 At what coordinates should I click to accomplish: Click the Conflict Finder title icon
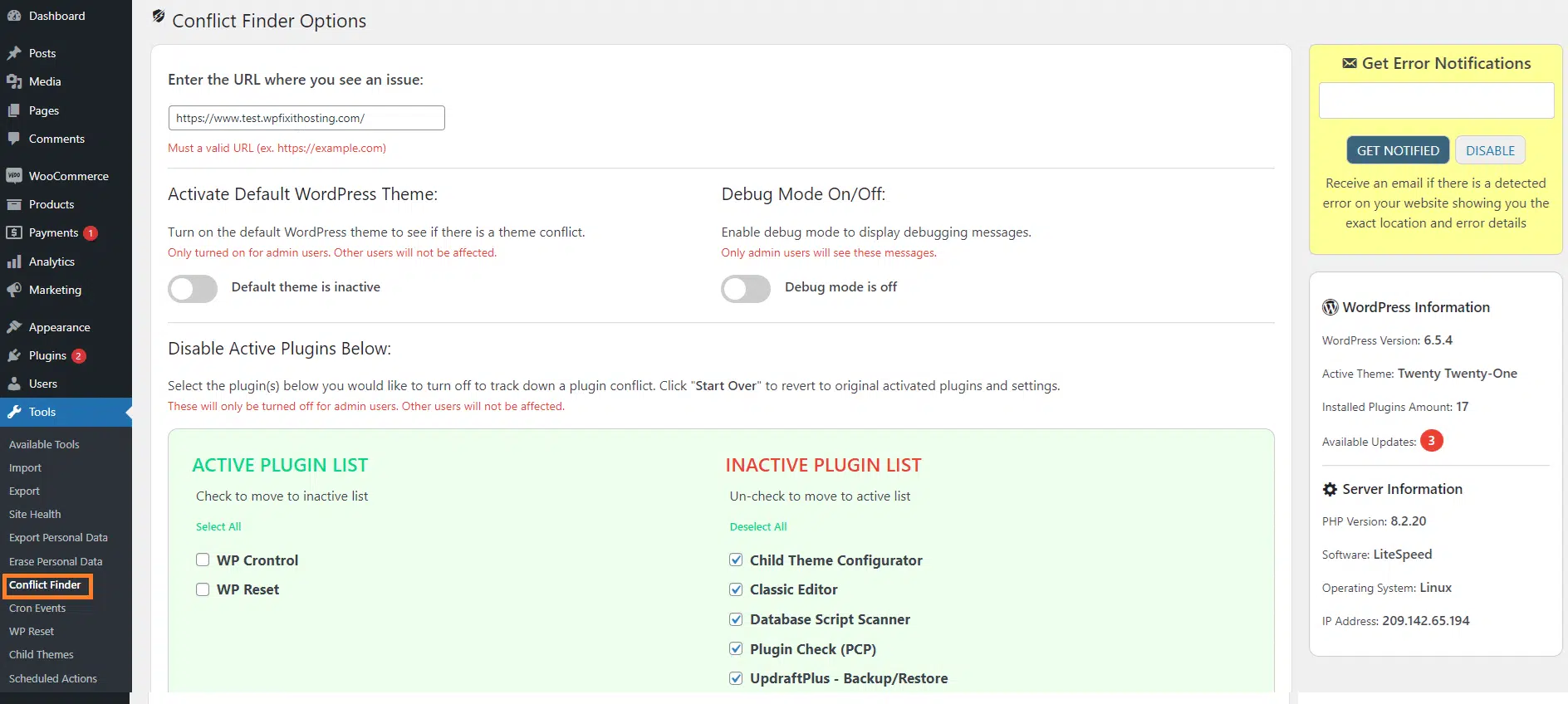pyautogui.click(x=159, y=17)
